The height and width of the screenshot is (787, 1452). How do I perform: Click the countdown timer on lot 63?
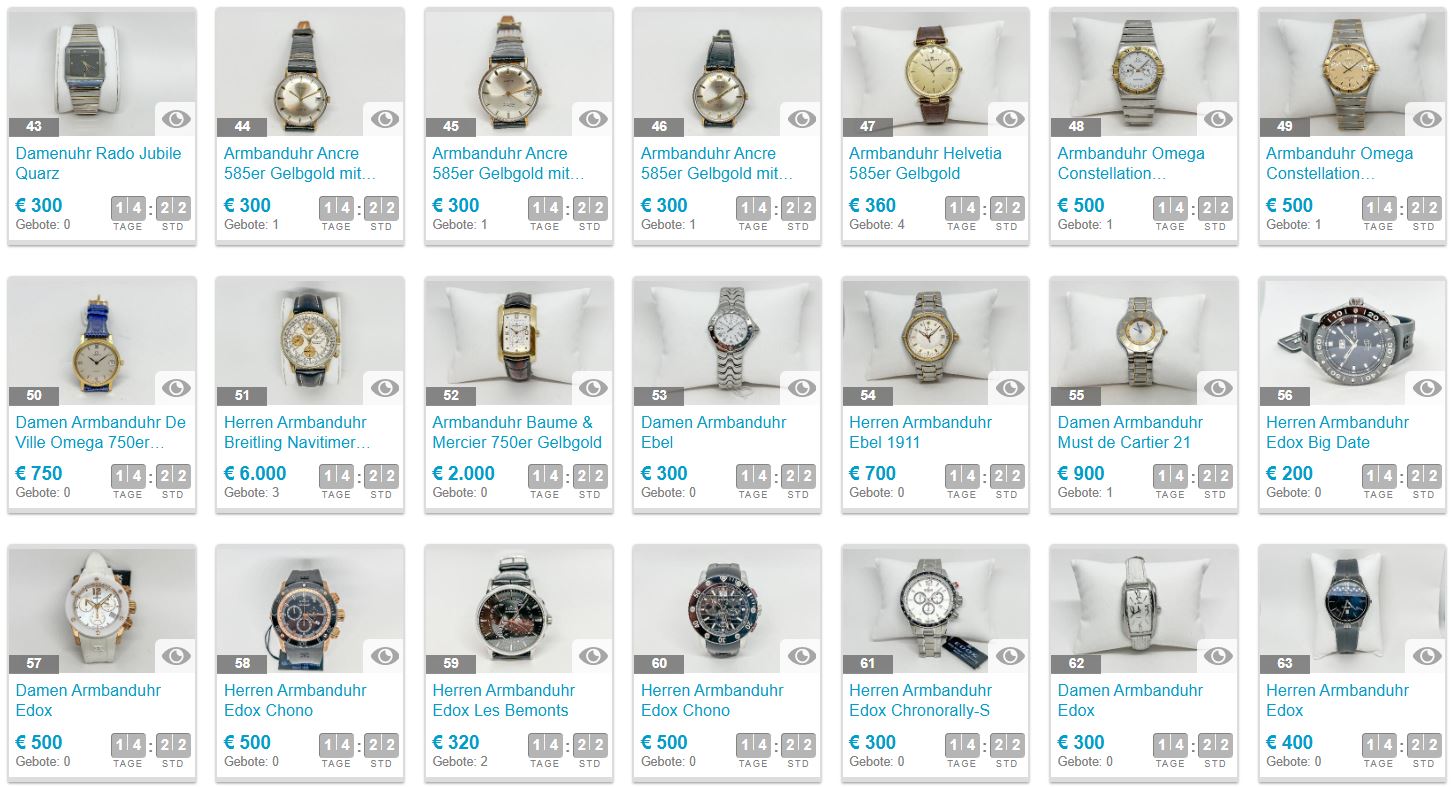pyautogui.click(x=1400, y=749)
